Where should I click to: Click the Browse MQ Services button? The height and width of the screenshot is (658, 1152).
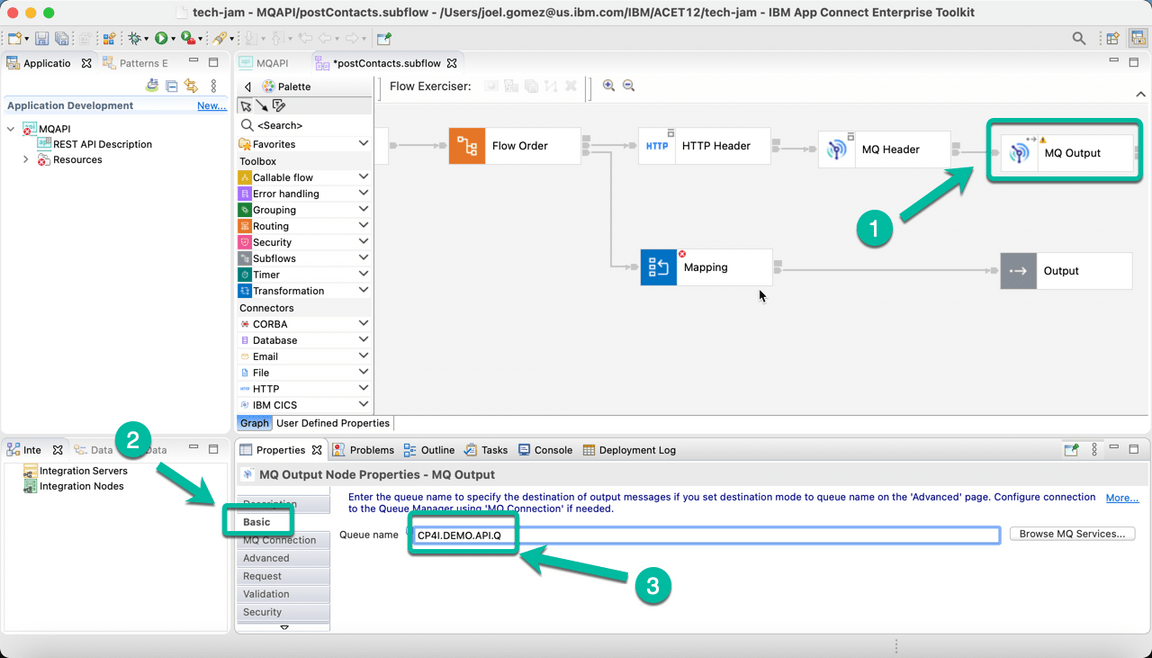pyautogui.click(x=1071, y=533)
